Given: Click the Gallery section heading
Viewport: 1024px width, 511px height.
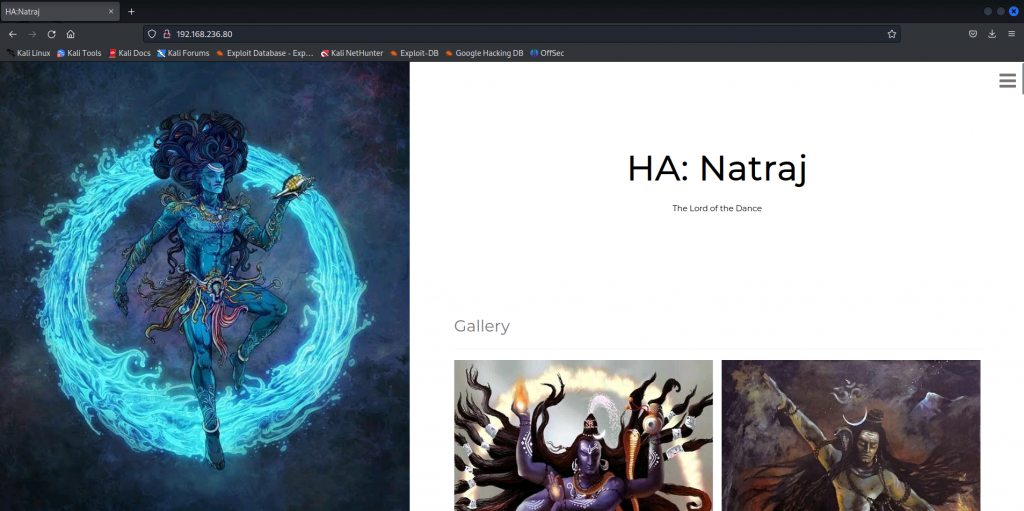Looking at the screenshot, I should coord(482,326).
